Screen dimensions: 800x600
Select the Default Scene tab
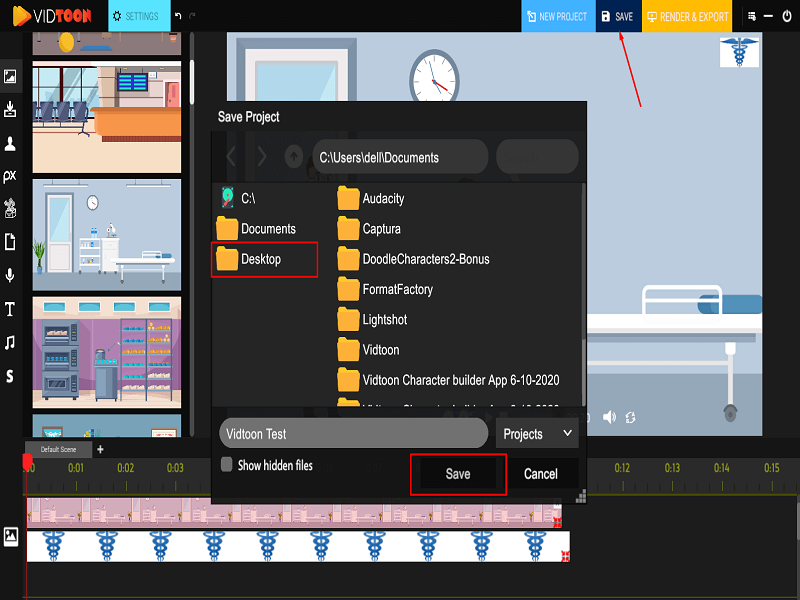pos(59,449)
